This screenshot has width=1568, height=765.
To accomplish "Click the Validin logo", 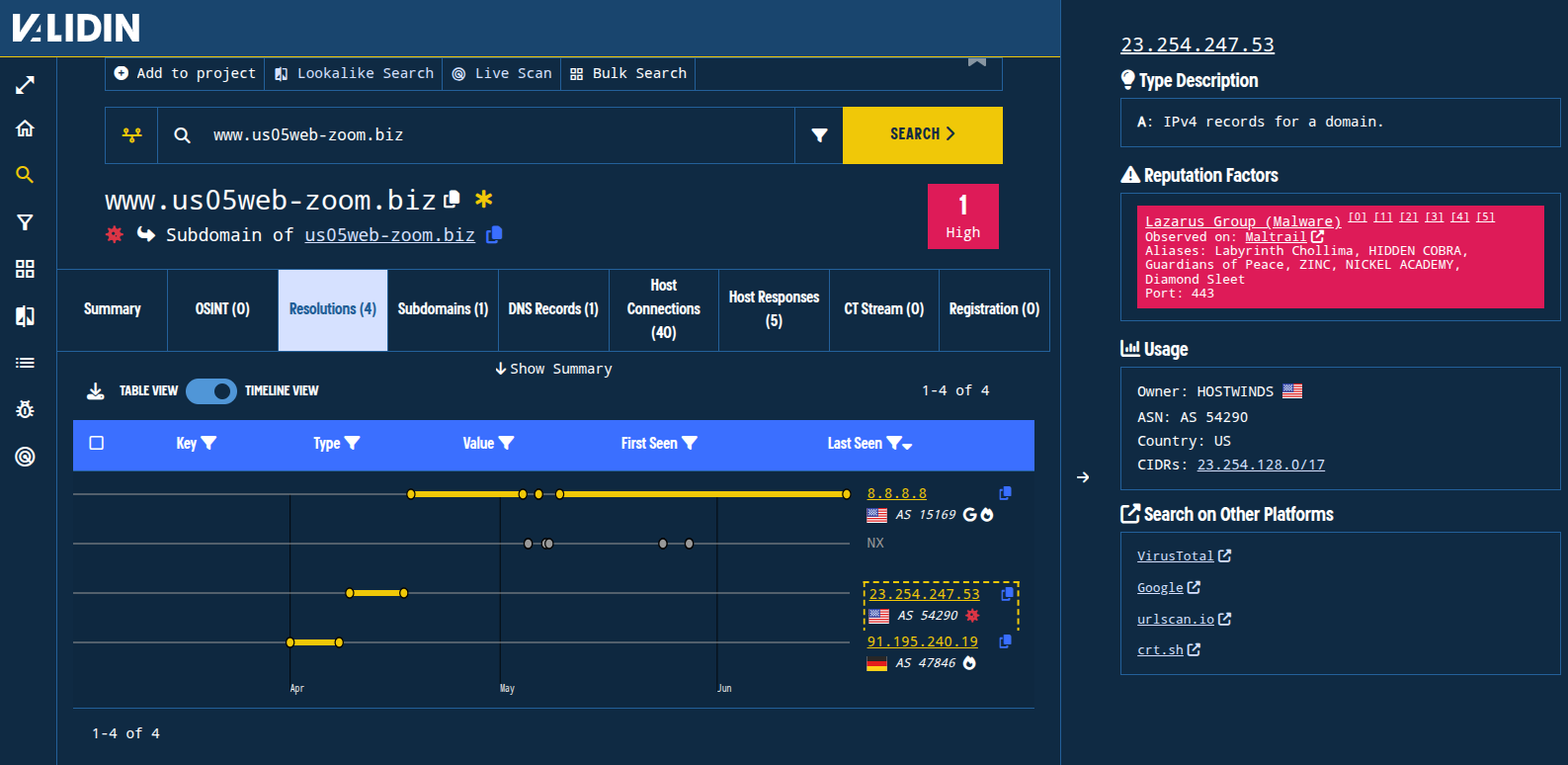I will 76,28.
